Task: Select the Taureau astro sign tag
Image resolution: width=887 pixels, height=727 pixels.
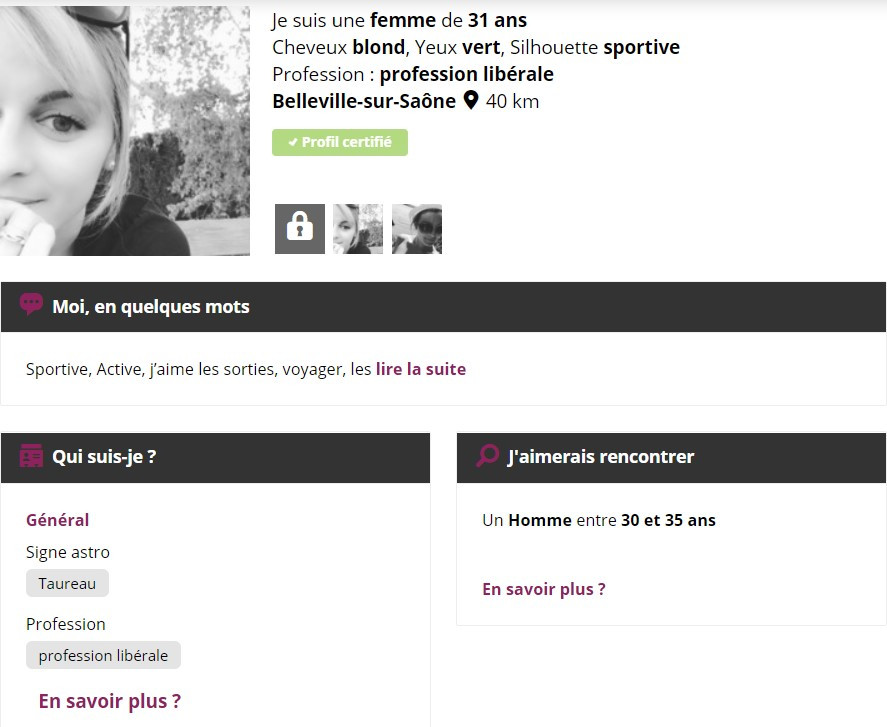Action: coord(67,583)
